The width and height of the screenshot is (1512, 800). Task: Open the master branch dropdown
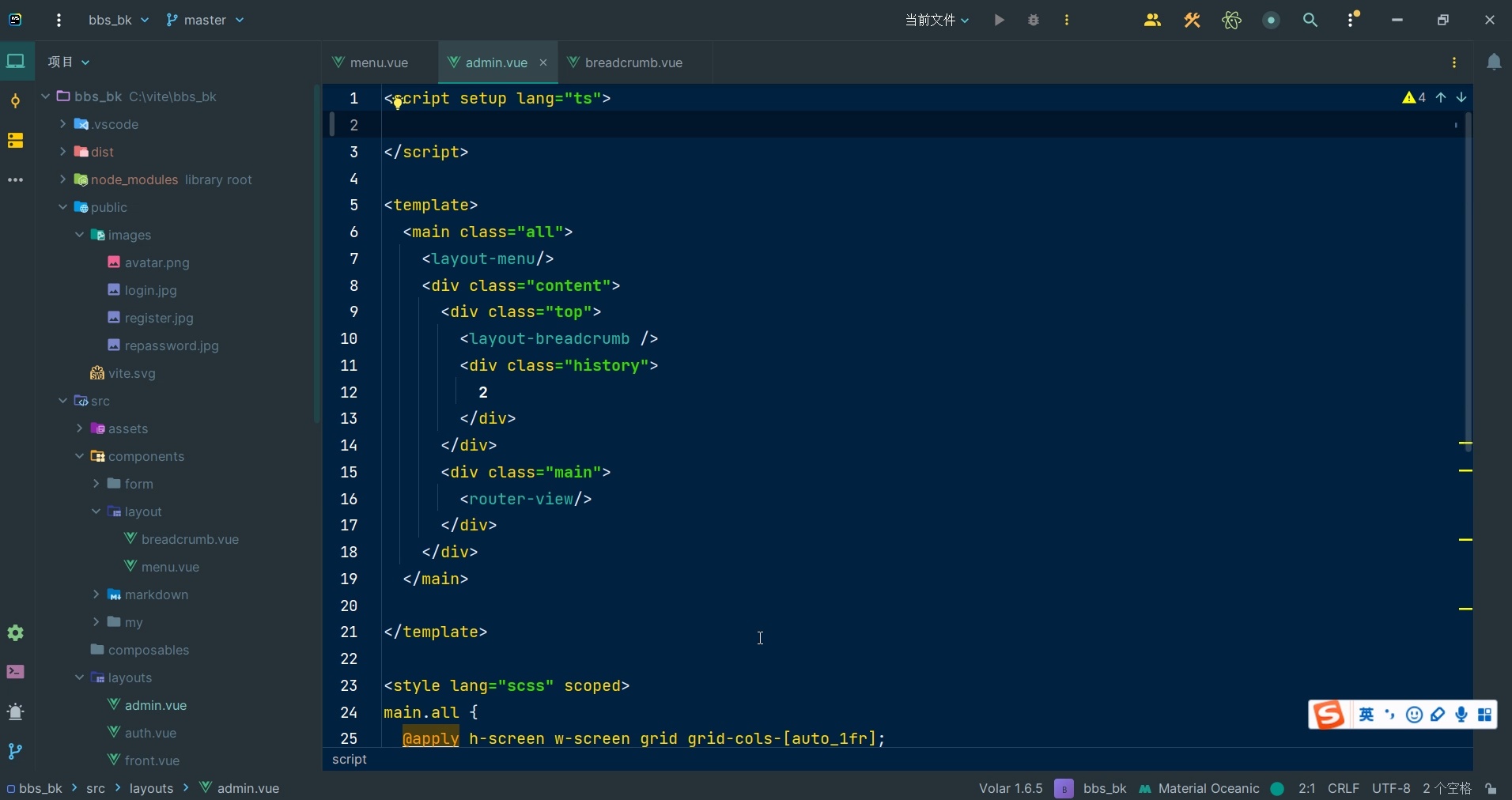[x=204, y=21]
